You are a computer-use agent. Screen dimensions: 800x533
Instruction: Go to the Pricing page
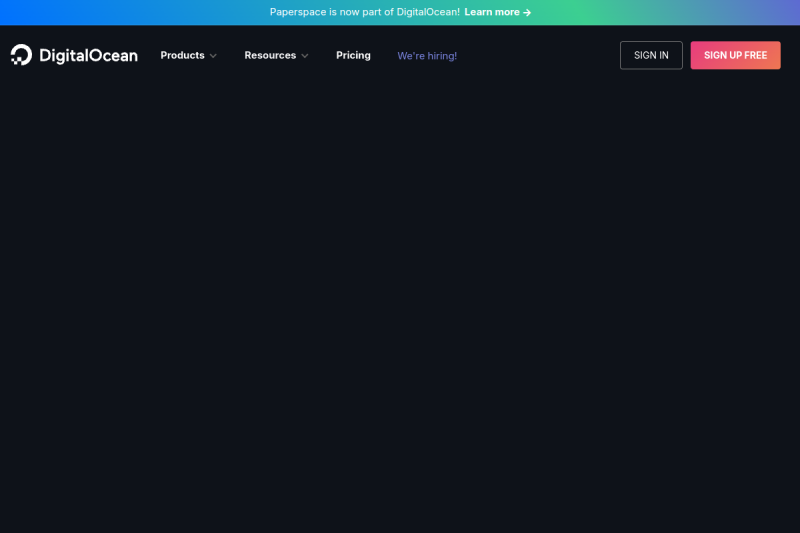[353, 55]
